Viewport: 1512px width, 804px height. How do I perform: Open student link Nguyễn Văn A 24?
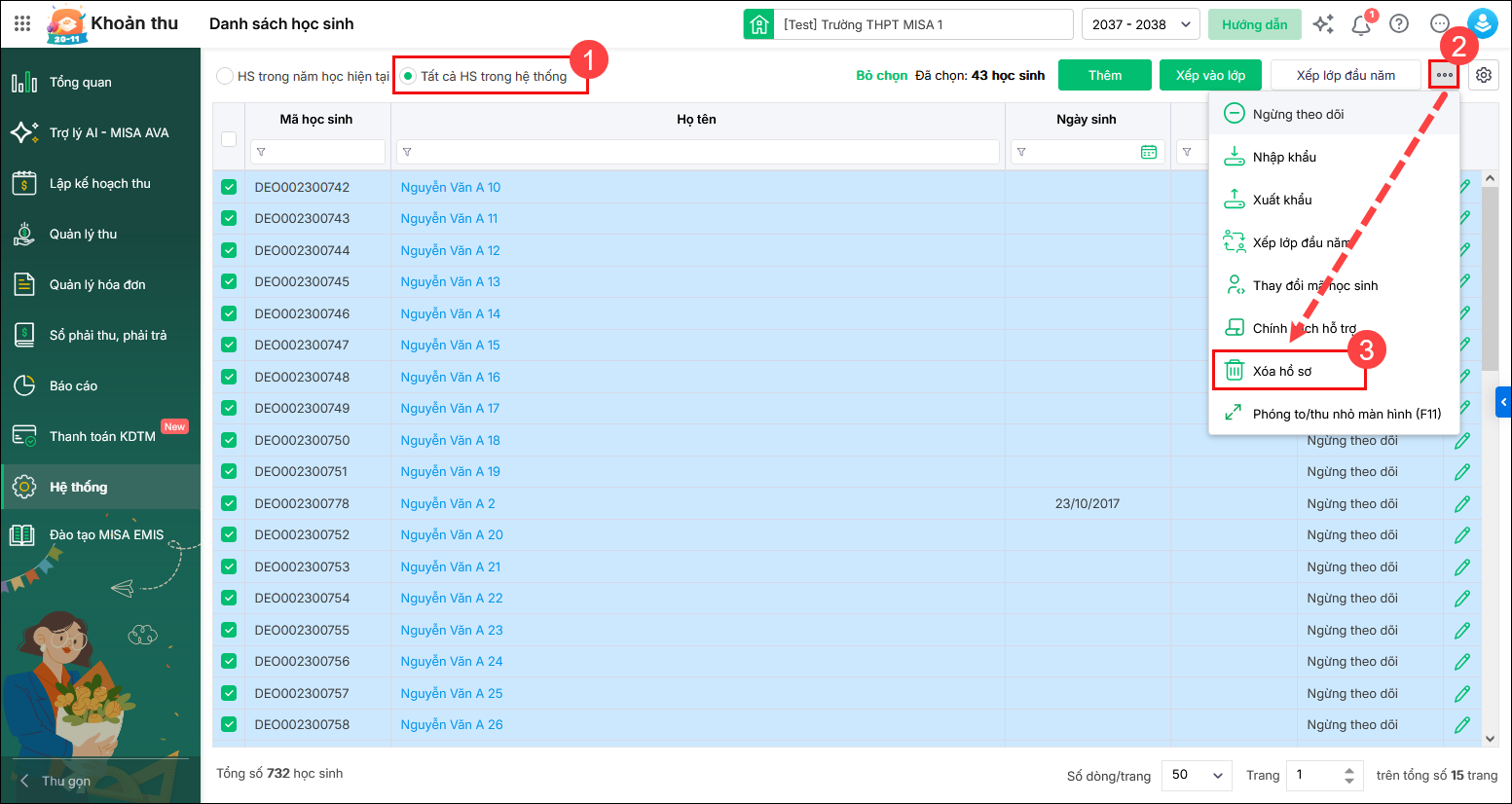[452, 661]
